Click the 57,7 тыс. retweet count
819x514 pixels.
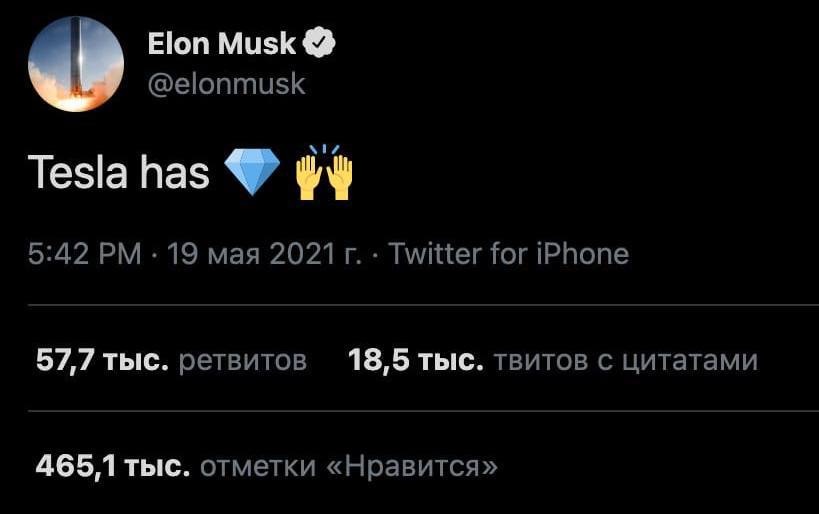tap(101, 360)
